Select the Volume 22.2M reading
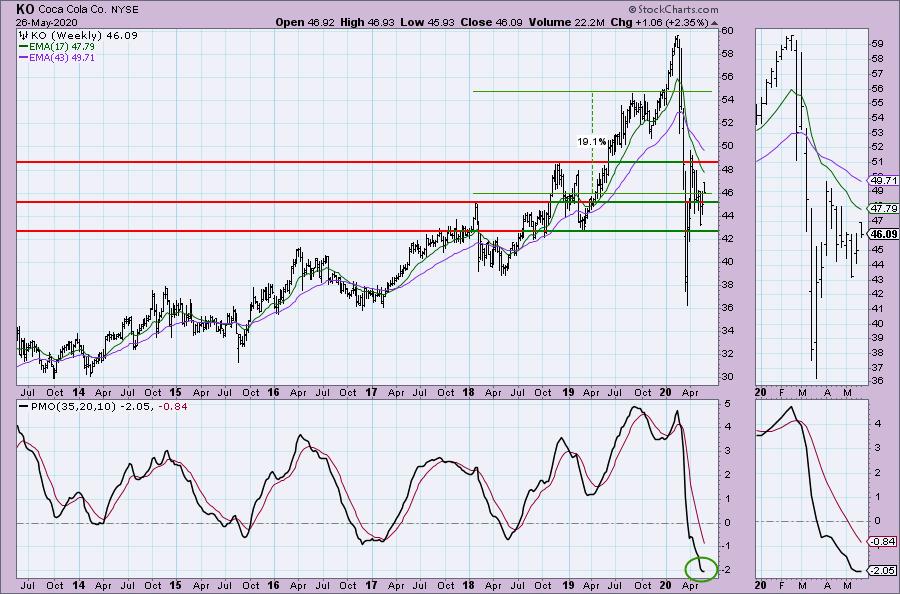Image resolution: width=900 pixels, height=594 pixels. click(x=566, y=22)
